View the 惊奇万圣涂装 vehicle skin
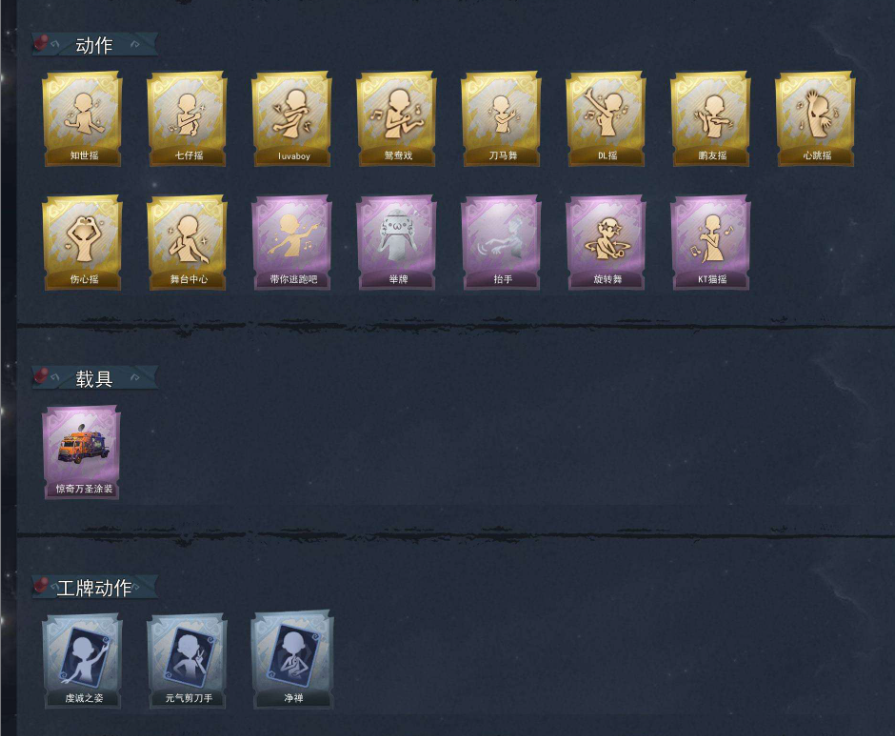 81,452
